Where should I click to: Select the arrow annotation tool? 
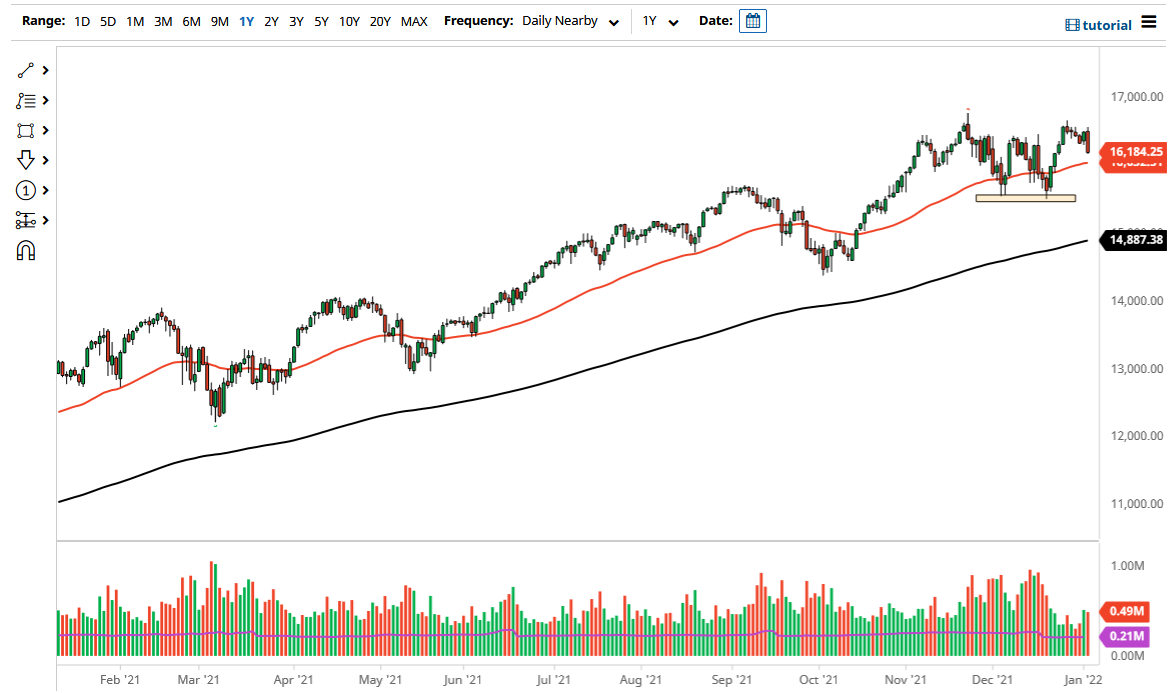(27, 160)
